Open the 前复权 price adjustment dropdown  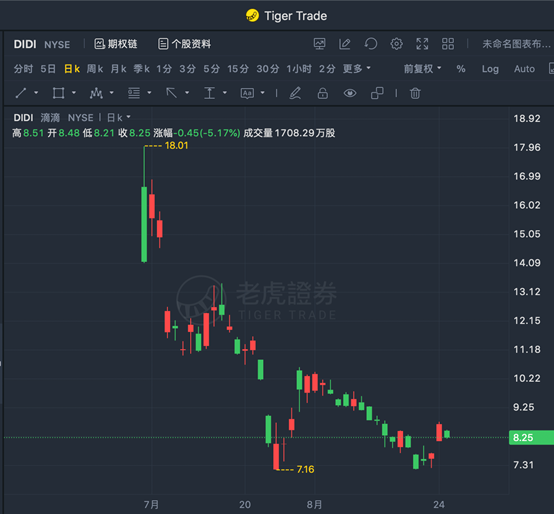tap(423, 69)
